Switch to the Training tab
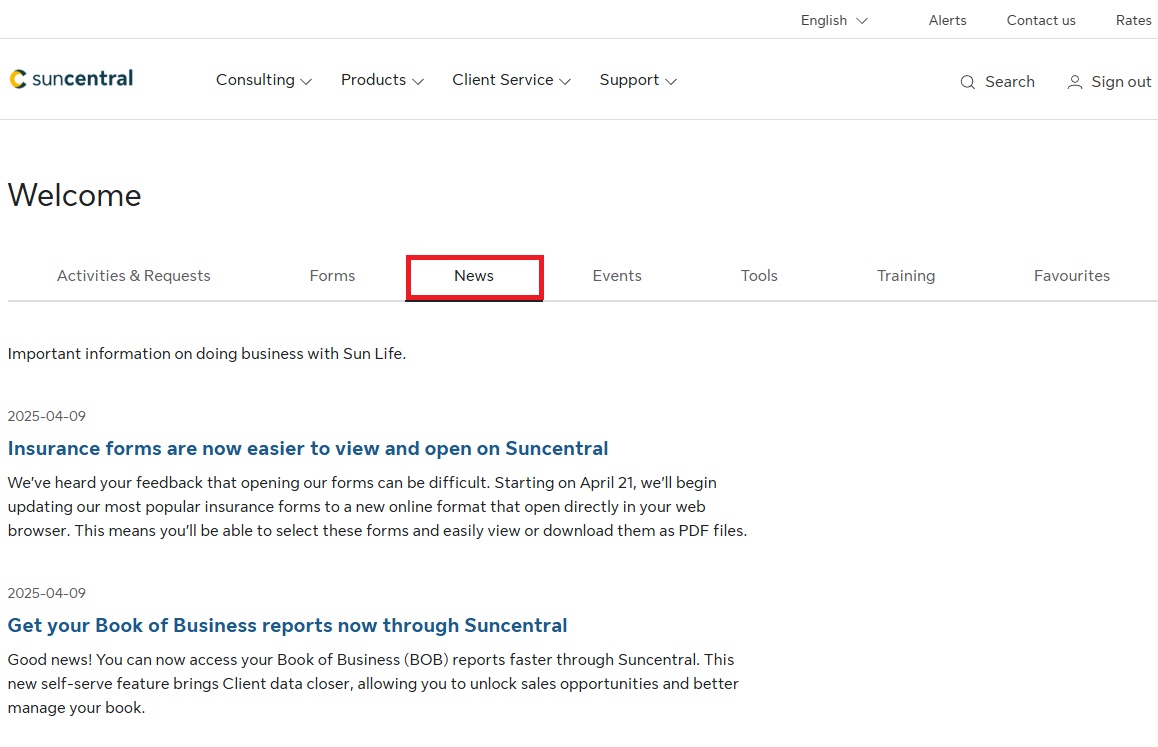1158x747 pixels. pos(906,276)
